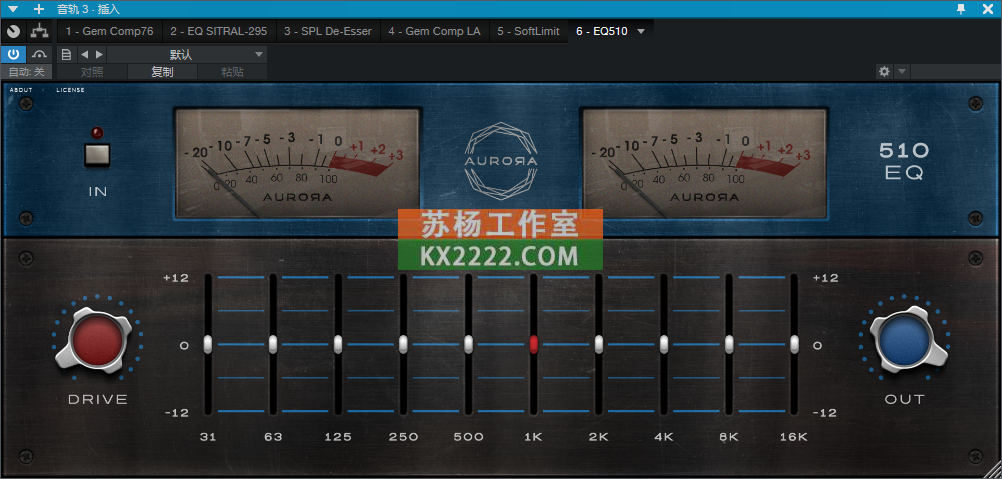Switch to the 3 - SPL De-Esser tab
Image resolution: width=1002 pixels, height=479 pixels.
pos(328,31)
